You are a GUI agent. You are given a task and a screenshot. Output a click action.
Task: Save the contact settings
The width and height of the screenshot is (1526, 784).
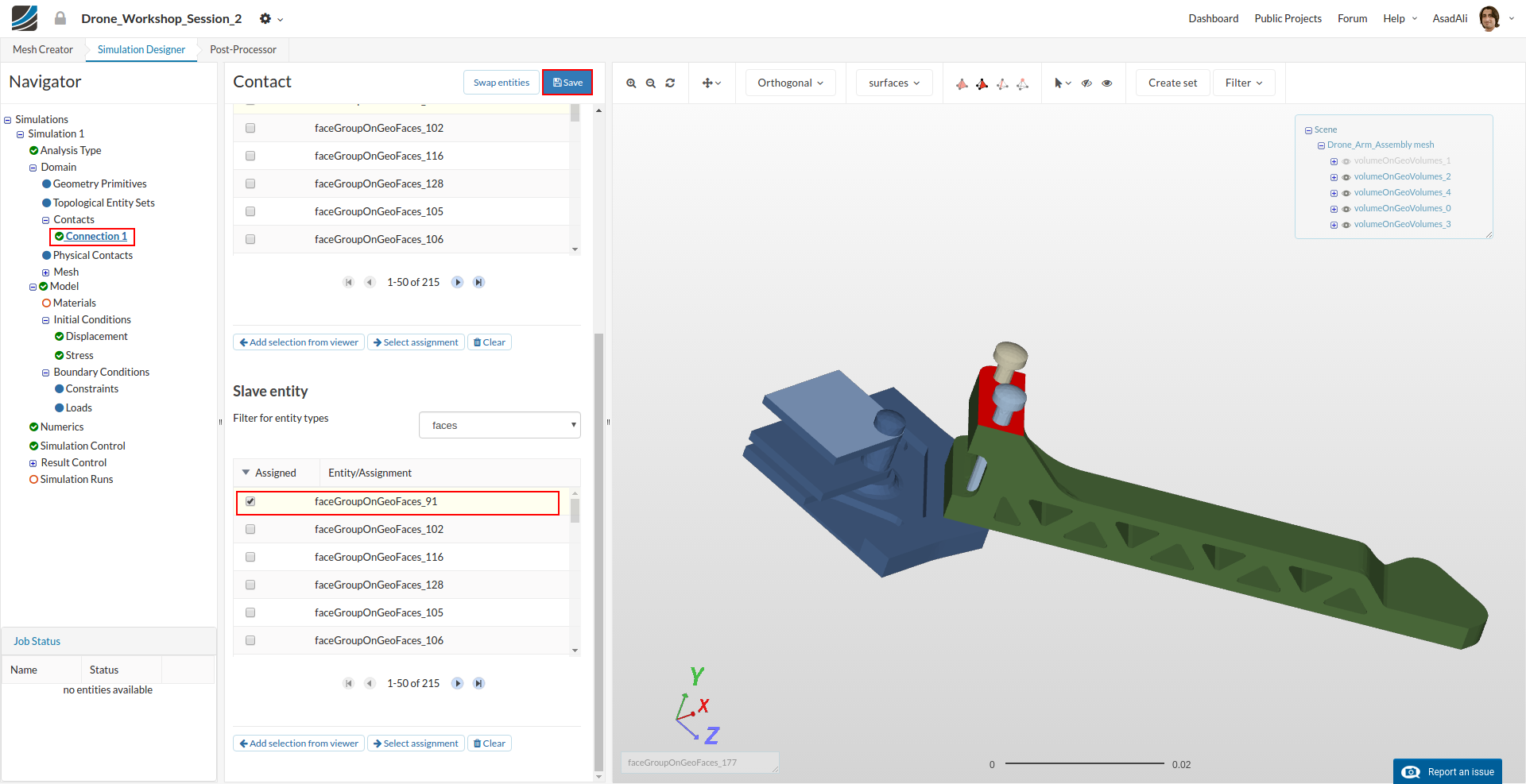click(x=567, y=83)
